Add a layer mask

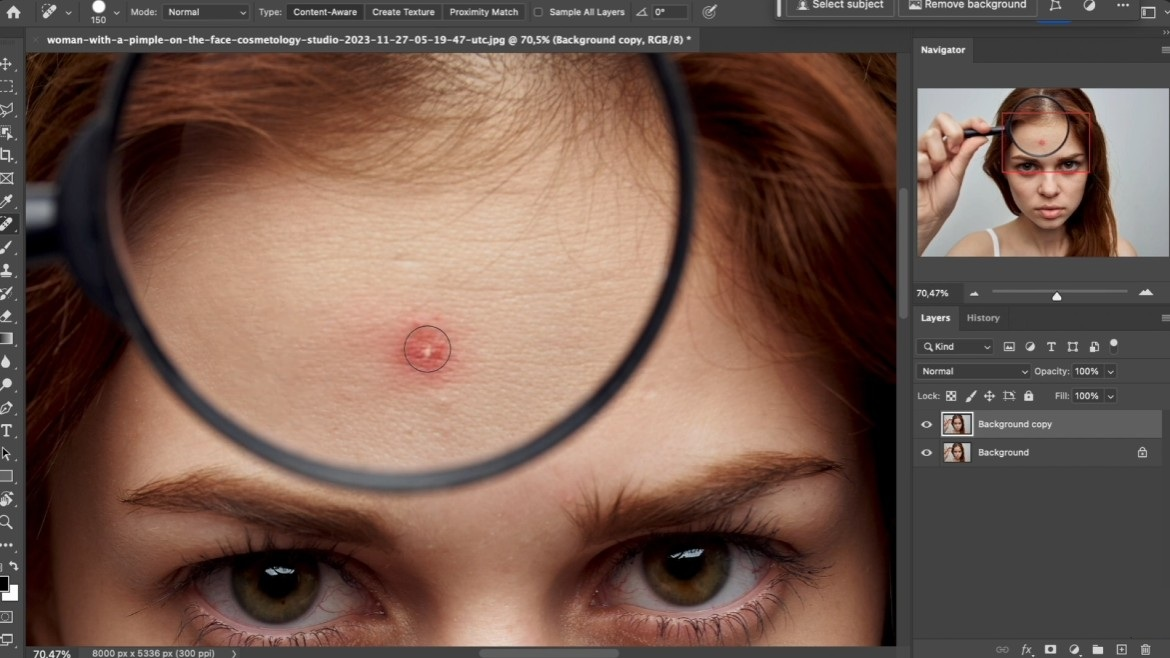point(1050,650)
